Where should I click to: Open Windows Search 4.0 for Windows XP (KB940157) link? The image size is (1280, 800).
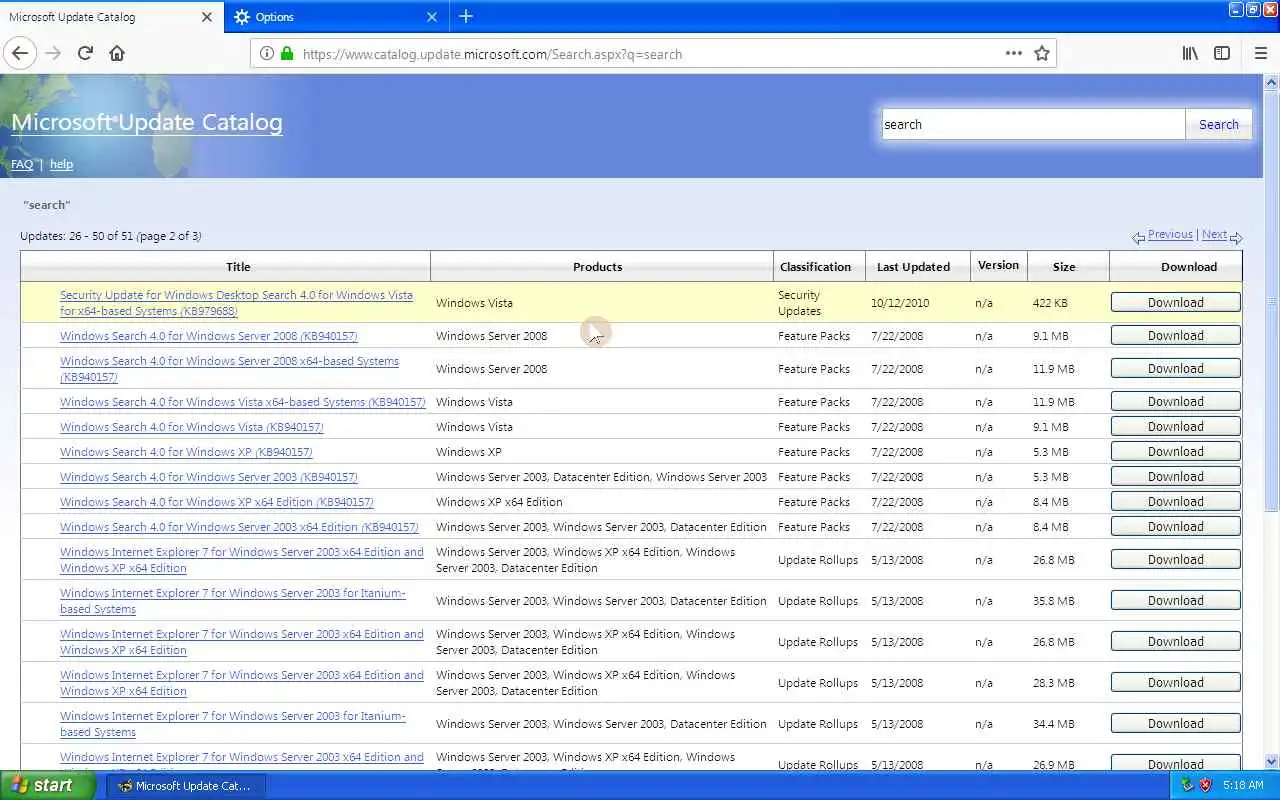pos(186,452)
